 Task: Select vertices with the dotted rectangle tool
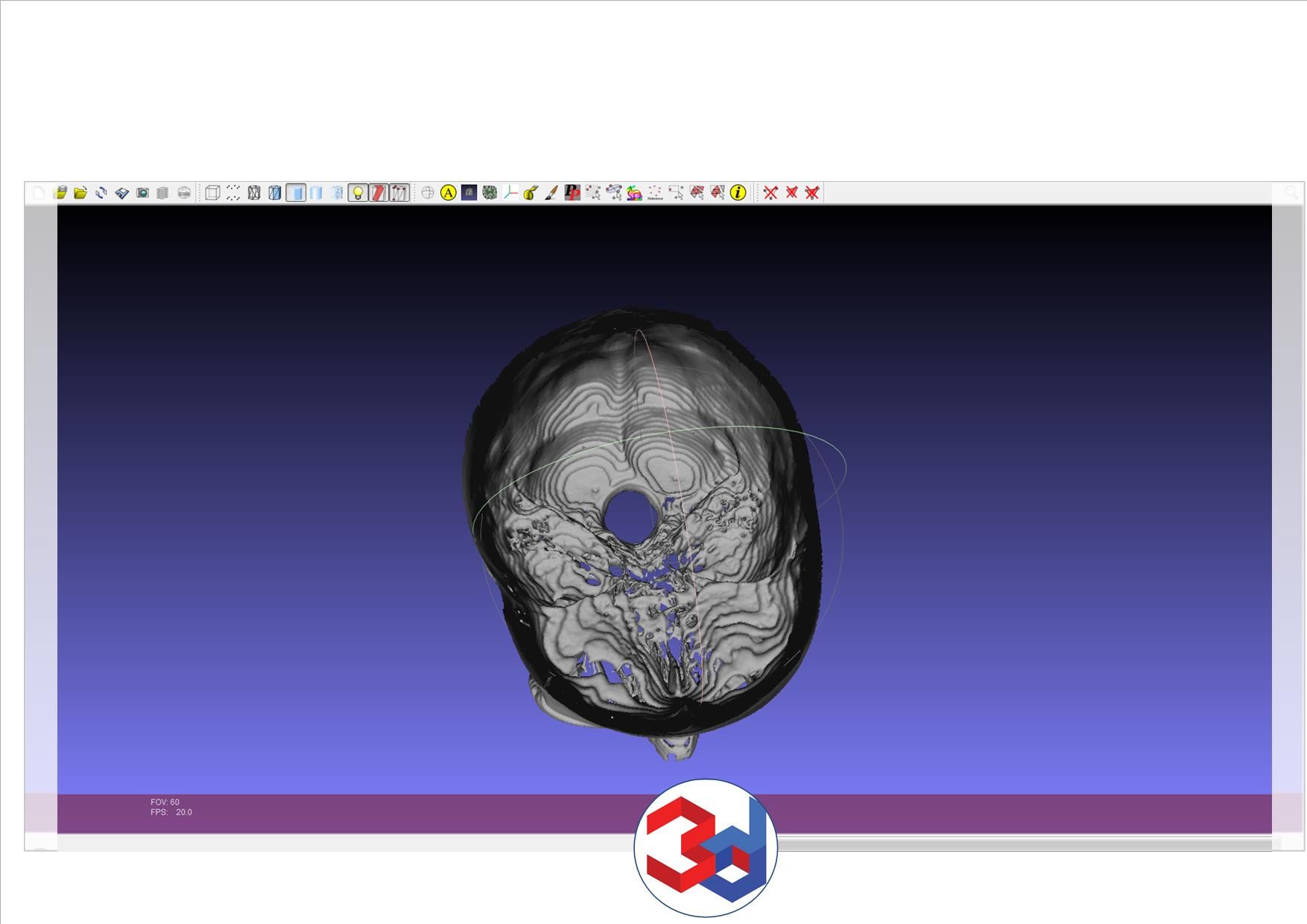676,193
